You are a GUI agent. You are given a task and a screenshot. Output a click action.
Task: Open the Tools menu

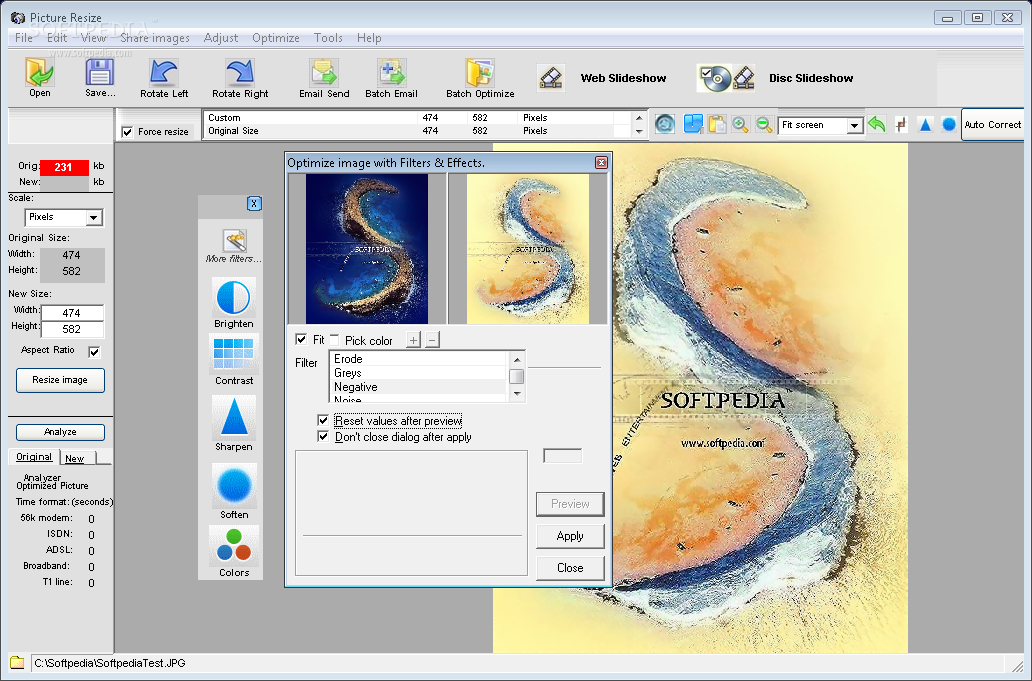point(328,38)
